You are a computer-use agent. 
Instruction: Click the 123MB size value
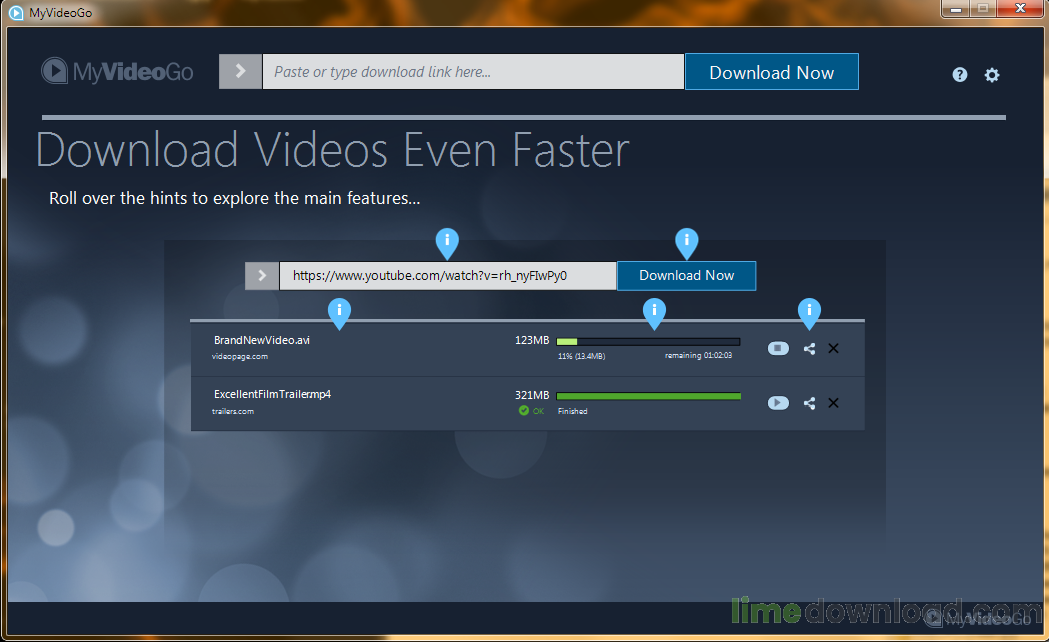pos(532,340)
